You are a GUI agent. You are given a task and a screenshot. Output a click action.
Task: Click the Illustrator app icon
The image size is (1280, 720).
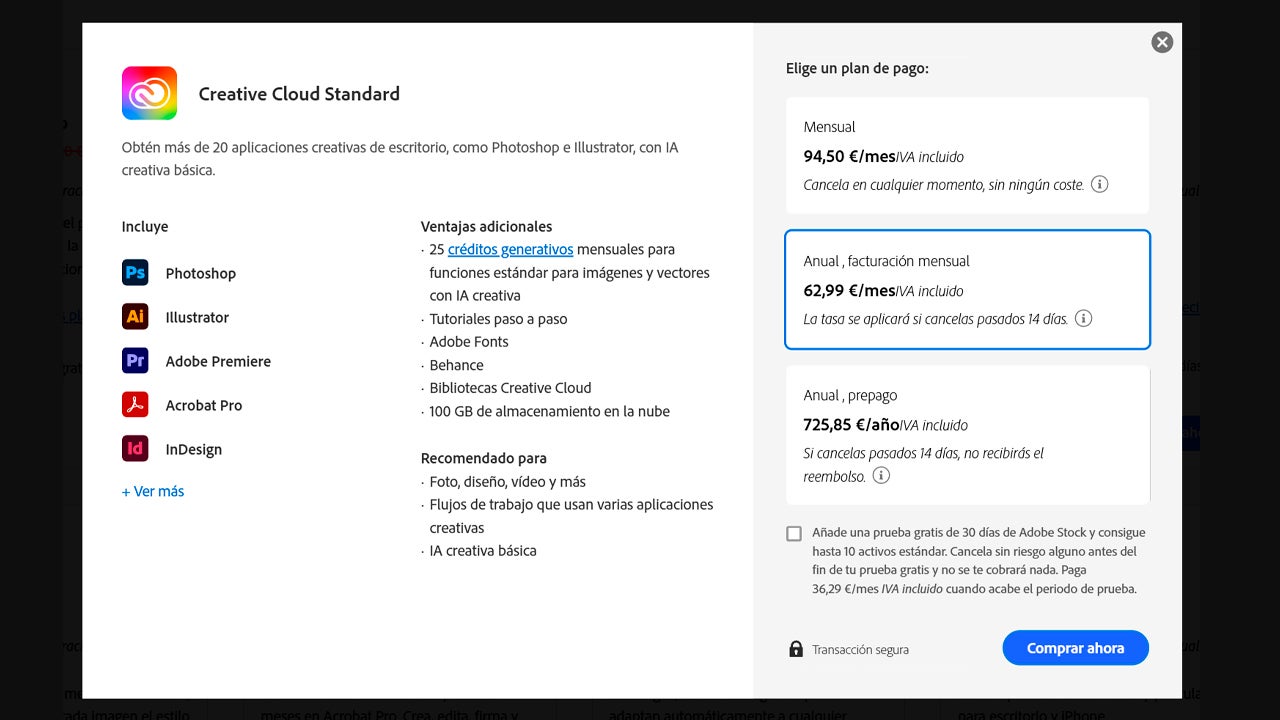(x=135, y=317)
